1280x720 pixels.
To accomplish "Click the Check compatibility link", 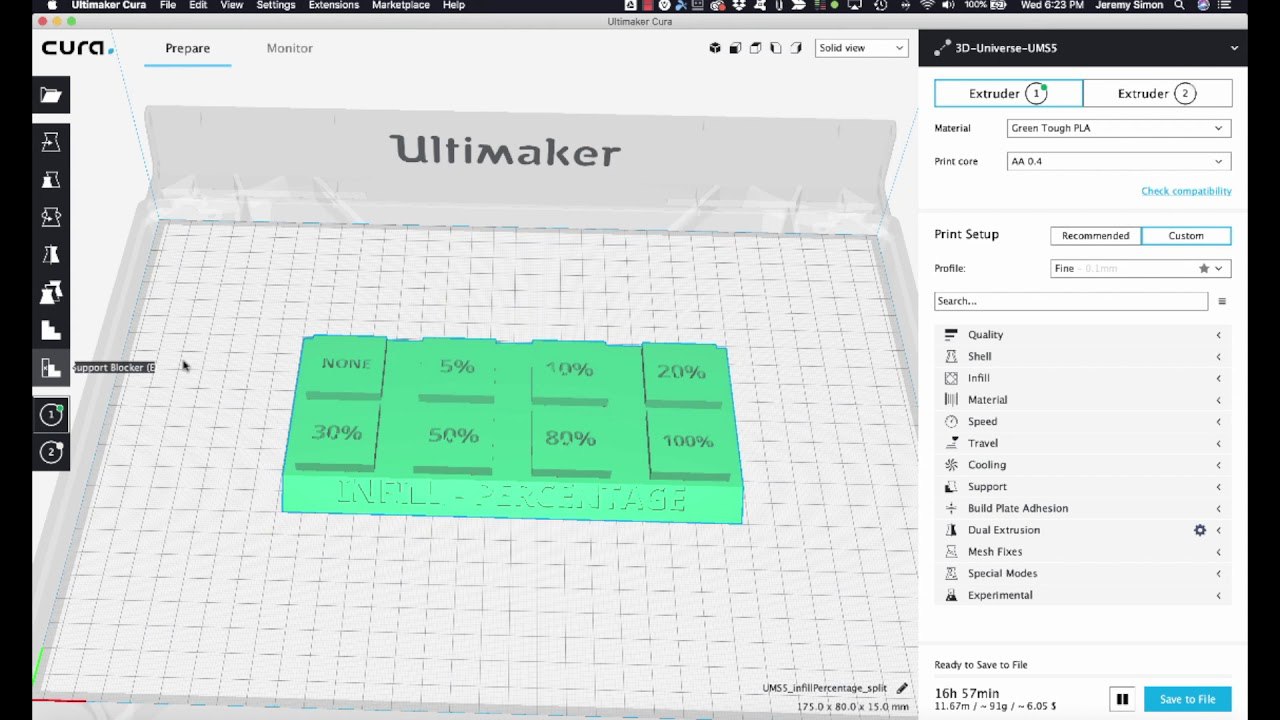I will [1186, 191].
